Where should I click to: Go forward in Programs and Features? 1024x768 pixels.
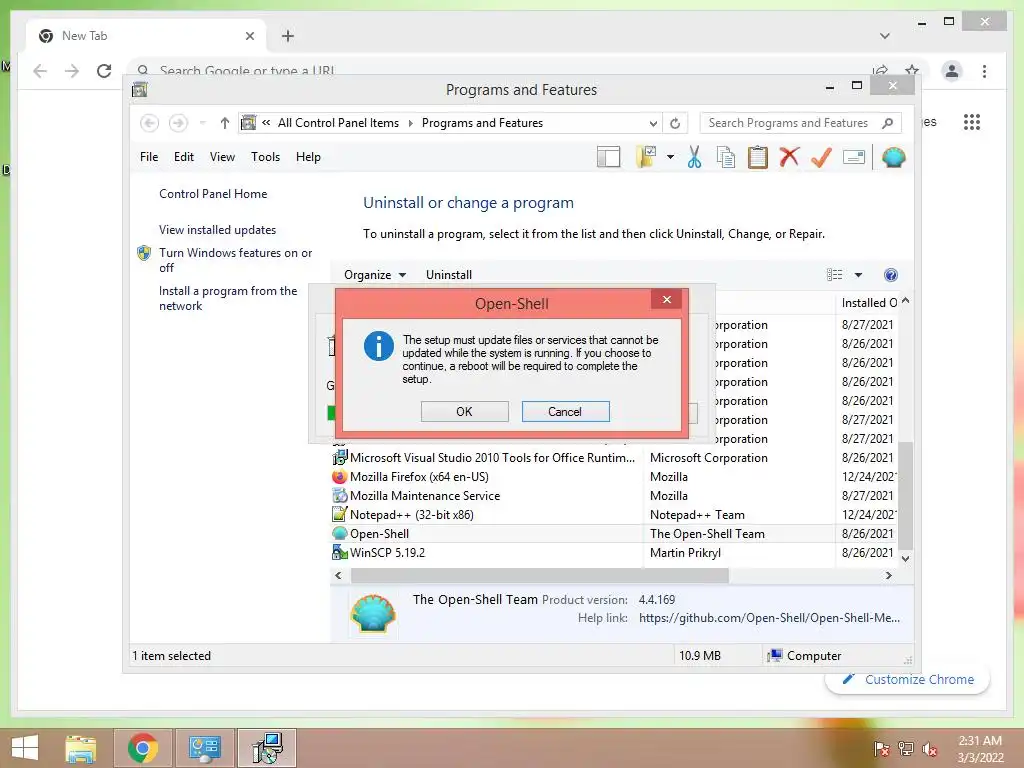[178, 123]
